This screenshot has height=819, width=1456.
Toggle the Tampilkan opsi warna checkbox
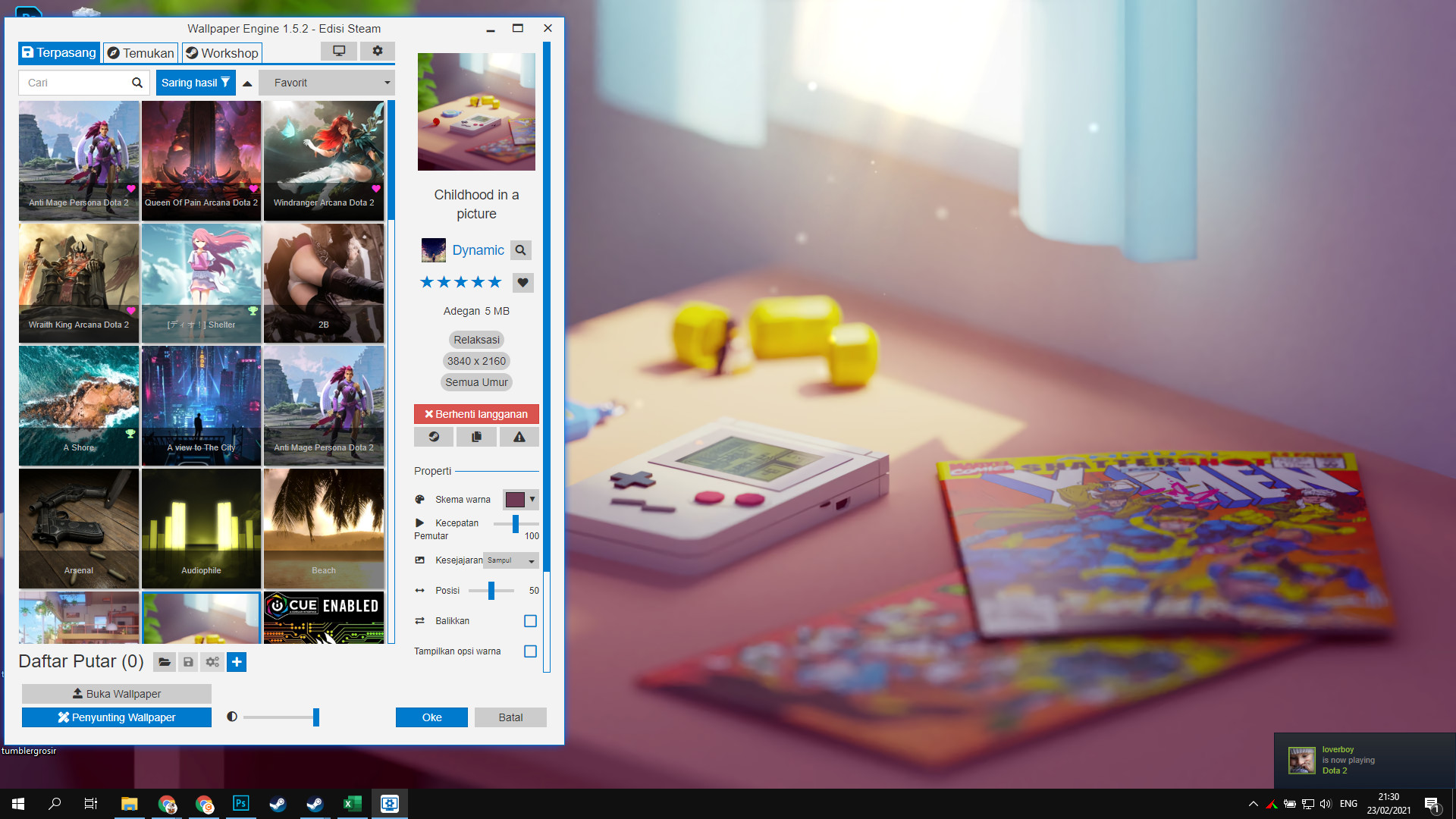531,652
